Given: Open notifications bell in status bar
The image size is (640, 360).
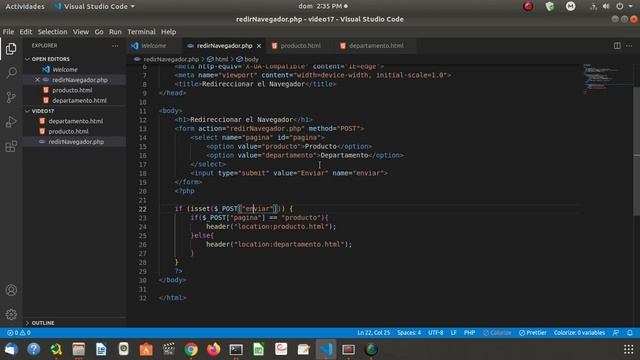Looking at the screenshot, I should tap(630, 333).
